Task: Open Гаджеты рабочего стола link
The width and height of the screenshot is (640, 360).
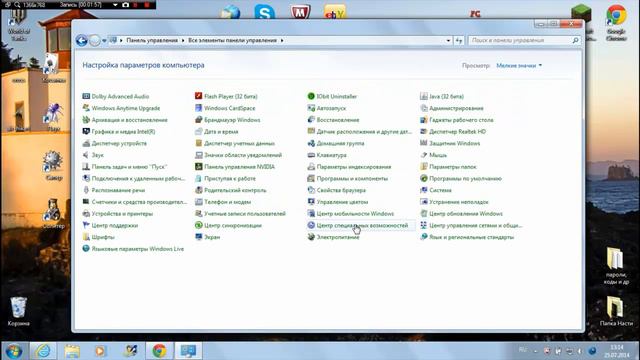Action: point(461,120)
